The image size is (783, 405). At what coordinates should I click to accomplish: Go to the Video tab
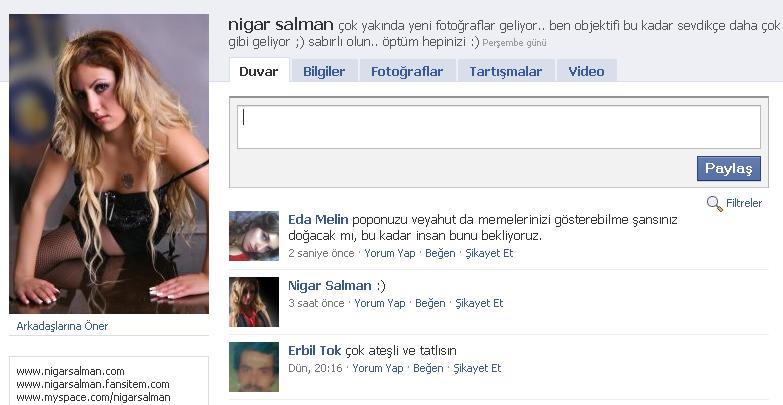coord(586,71)
